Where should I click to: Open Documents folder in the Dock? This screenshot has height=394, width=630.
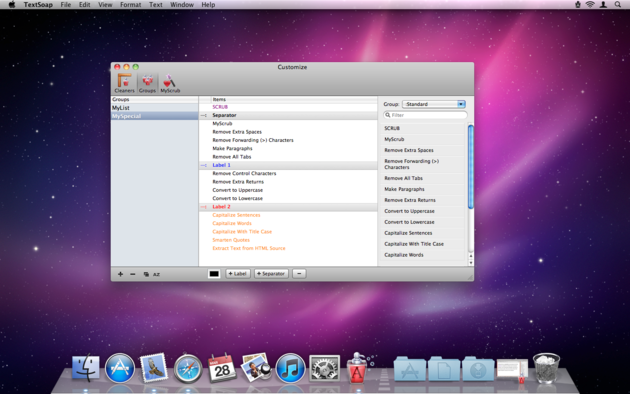coord(444,369)
